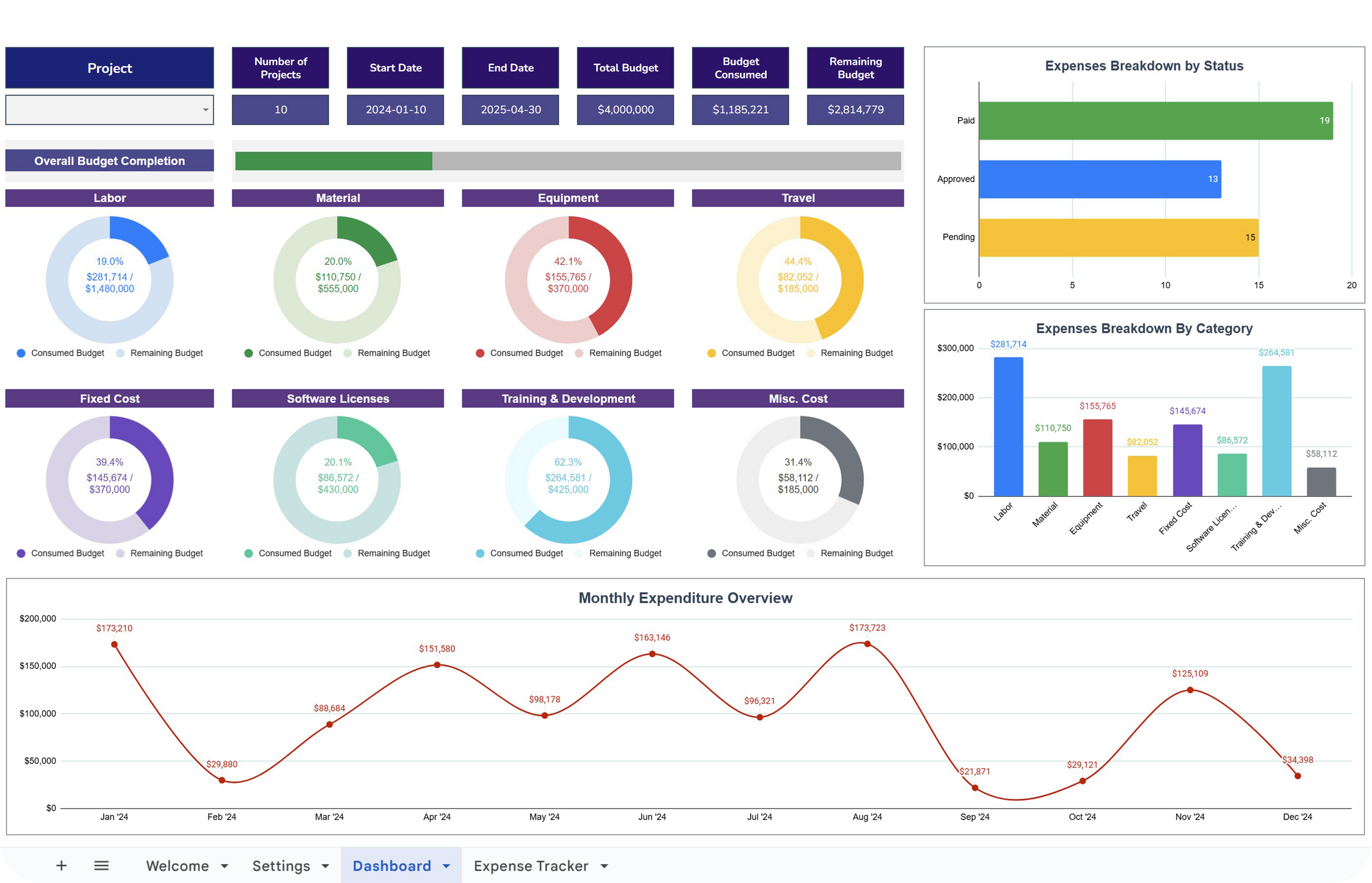Image resolution: width=1372 pixels, height=883 pixels.
Task: Click Material Consumed Budget green legend dot
Action: pos(249,353)
